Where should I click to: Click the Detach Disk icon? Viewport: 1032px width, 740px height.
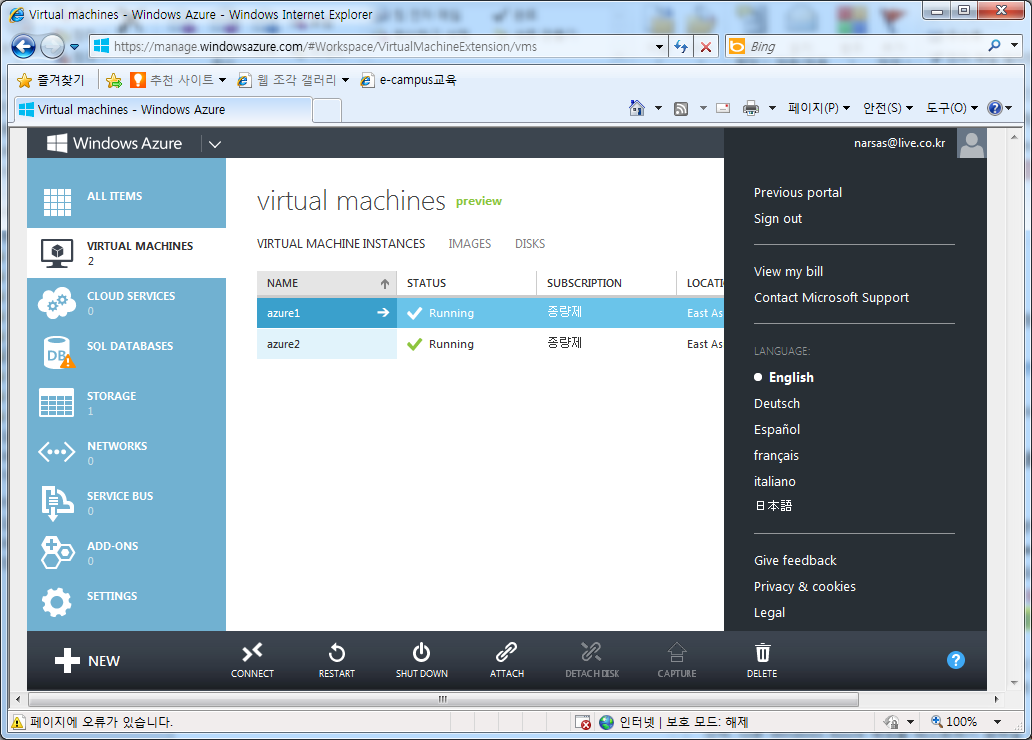click(x=591, y=652)
